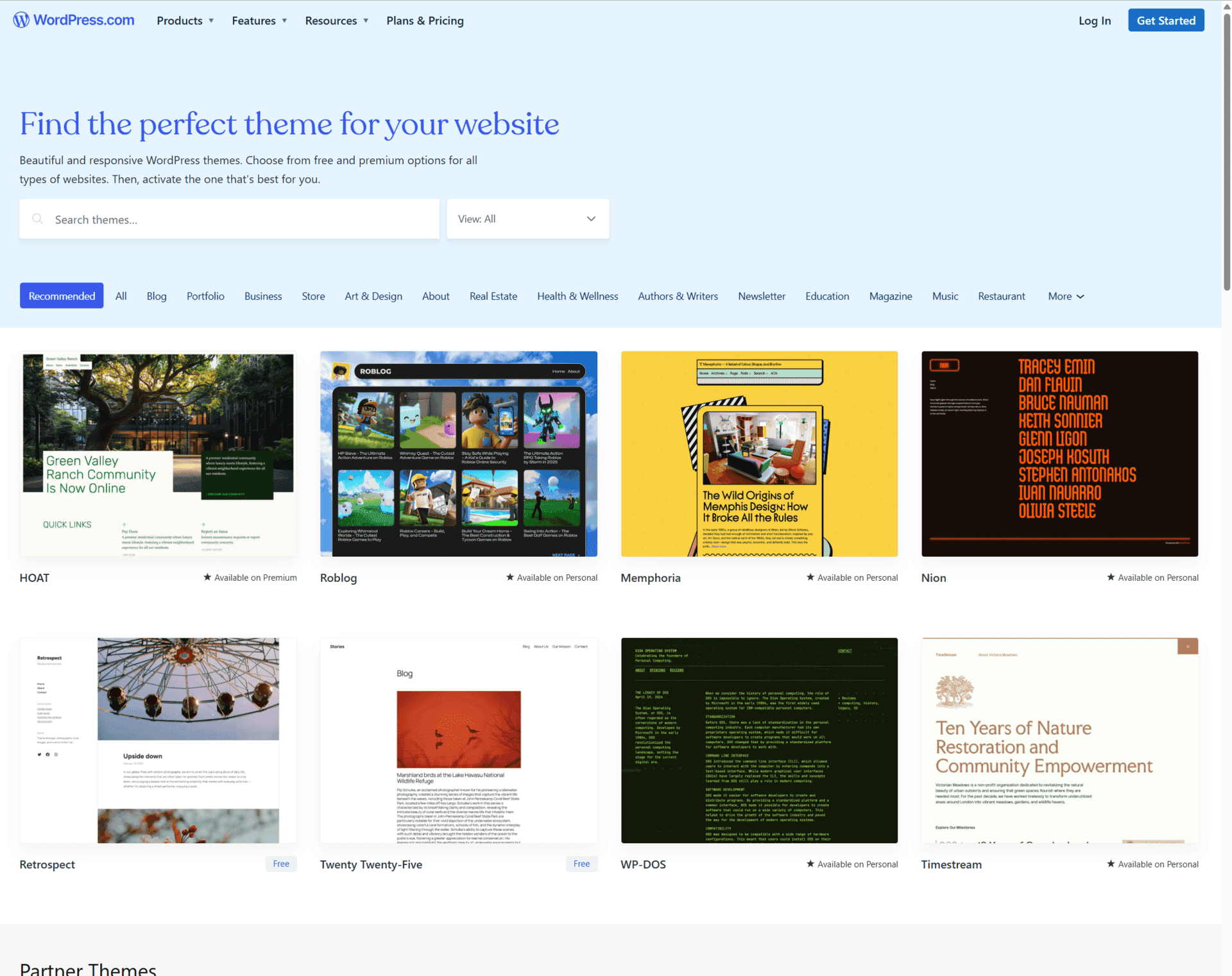Click the Get Started button
This screenshot has height=976, width=1232.
[x=1166, y=21]
